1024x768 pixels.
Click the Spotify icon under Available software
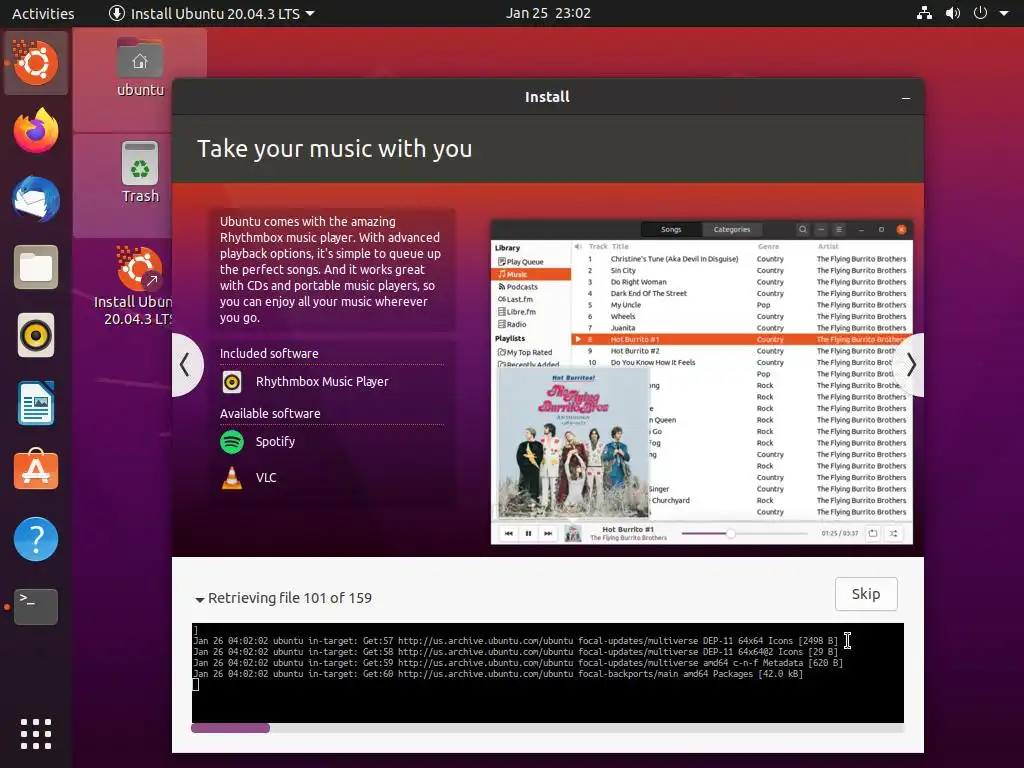pyautogui.click(x=232, y=442)
